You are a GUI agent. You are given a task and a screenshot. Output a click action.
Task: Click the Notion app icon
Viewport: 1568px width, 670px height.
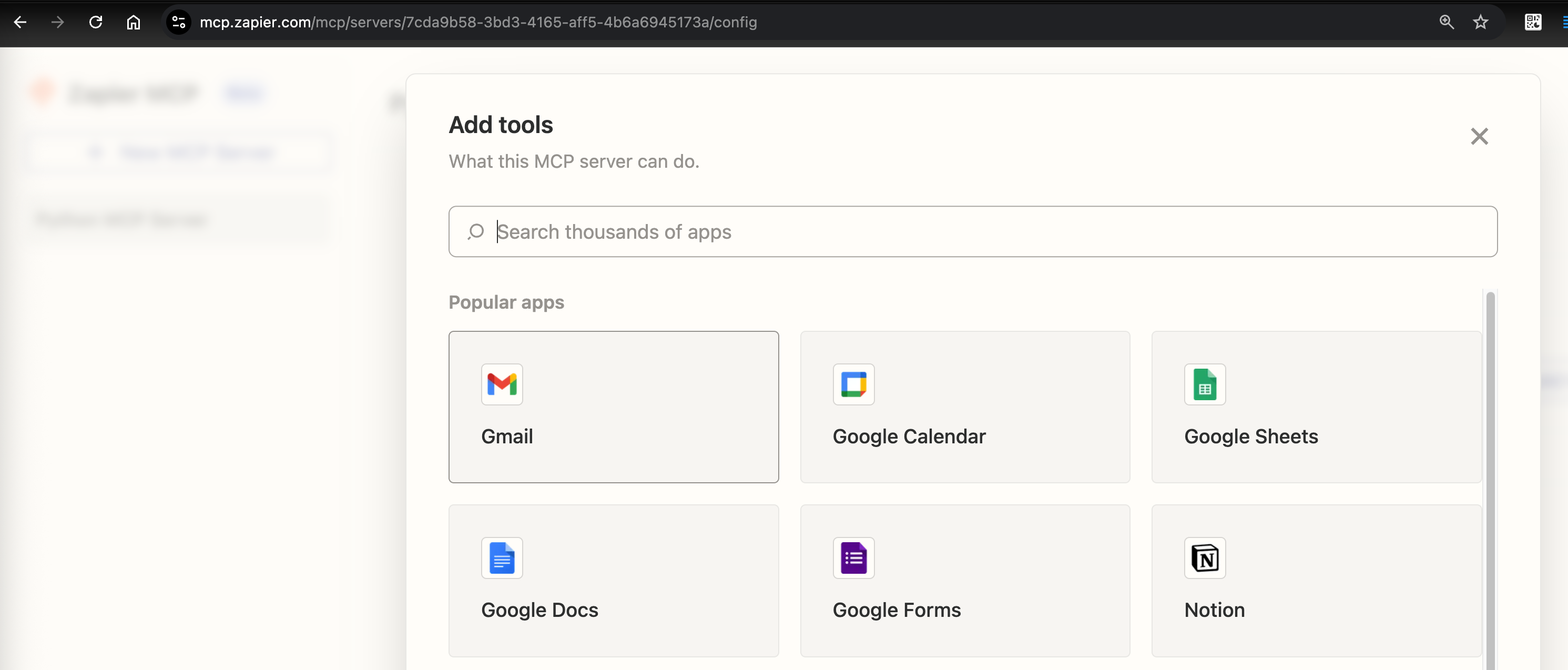1205,557
